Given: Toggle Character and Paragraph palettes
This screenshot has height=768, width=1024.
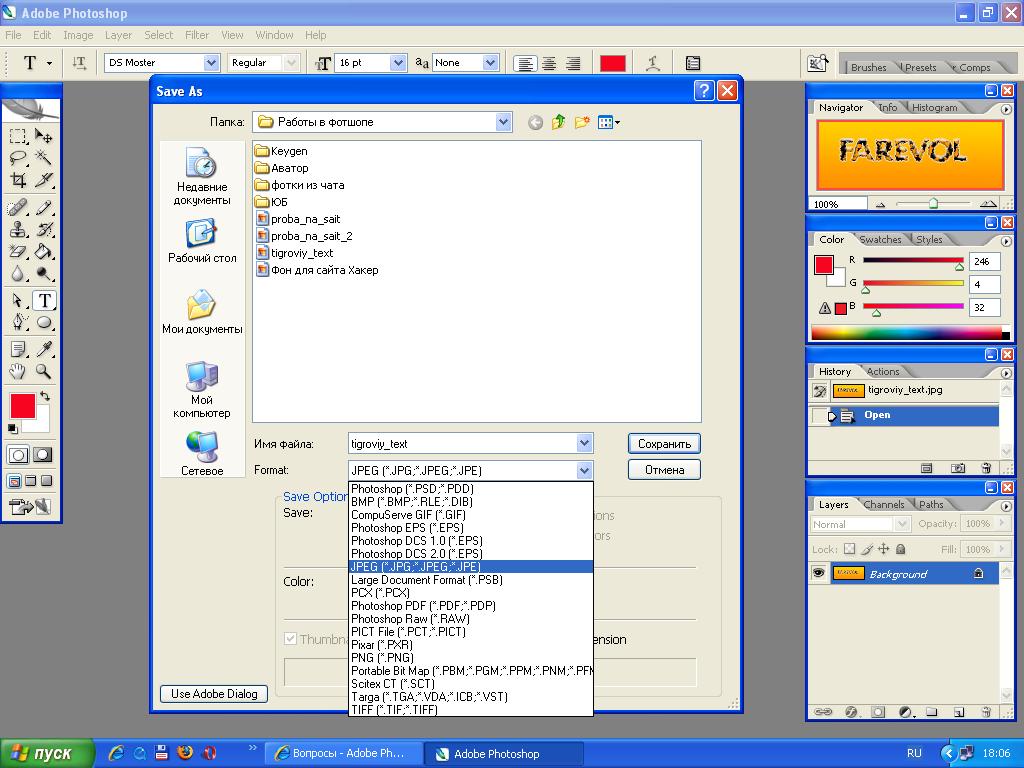Looking at the screenshot, I should click(x=693, y=63).
